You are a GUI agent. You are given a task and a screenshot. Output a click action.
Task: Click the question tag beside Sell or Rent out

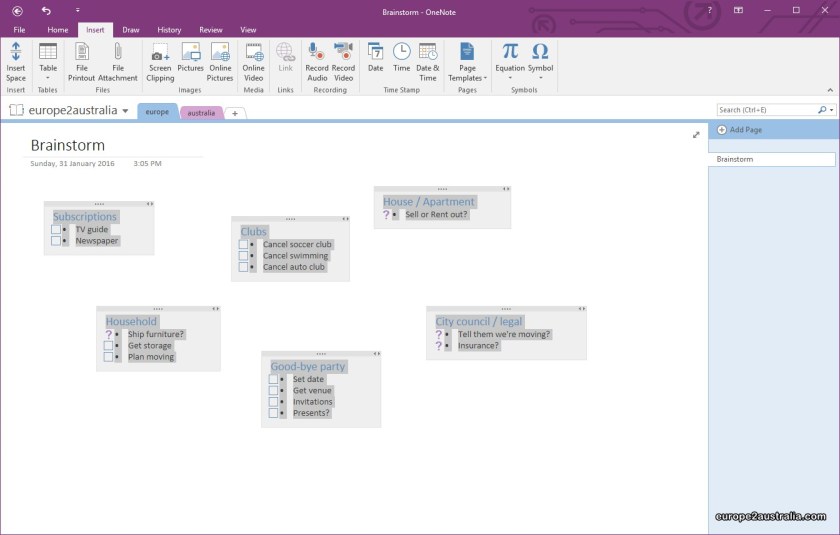[386, 215]
